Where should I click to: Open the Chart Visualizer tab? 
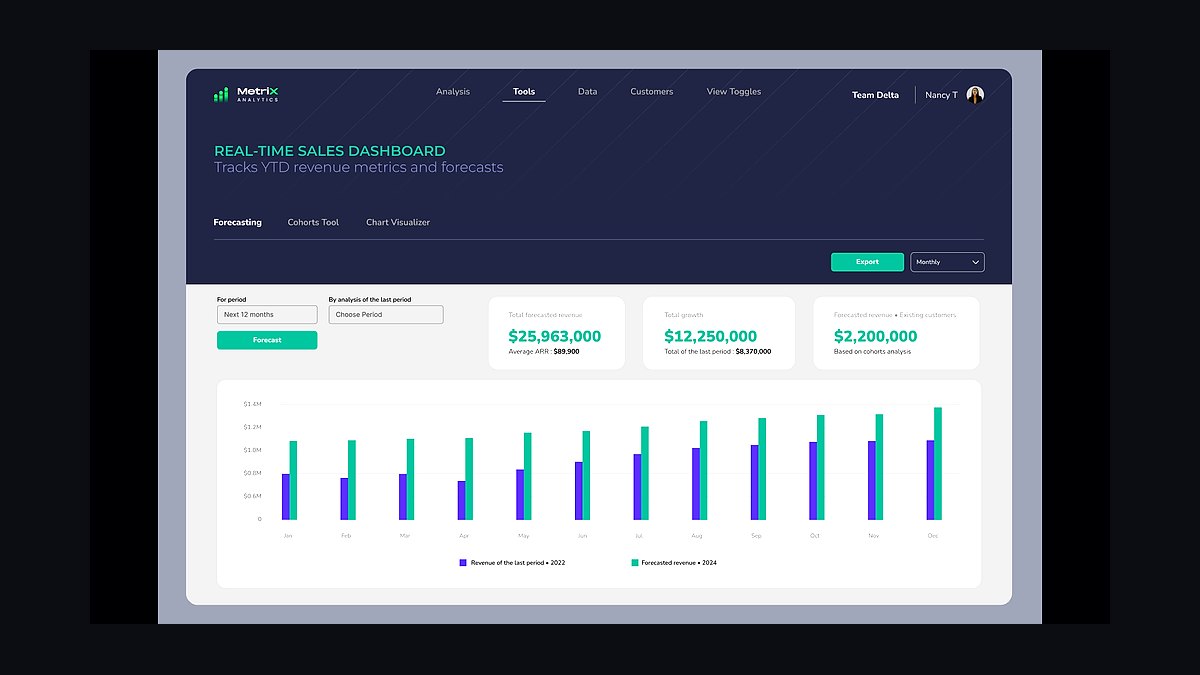pyautogui.click(x=398, y=222)
